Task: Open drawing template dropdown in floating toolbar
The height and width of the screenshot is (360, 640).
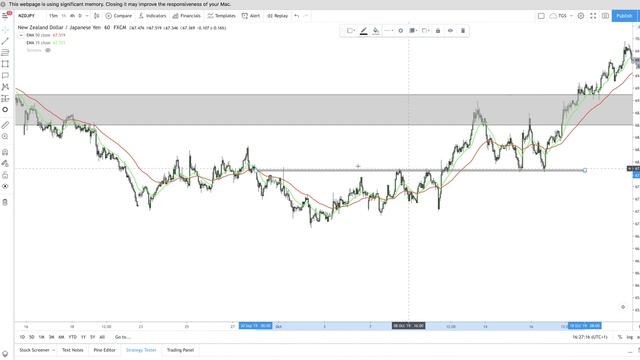Action: point(351,31)
